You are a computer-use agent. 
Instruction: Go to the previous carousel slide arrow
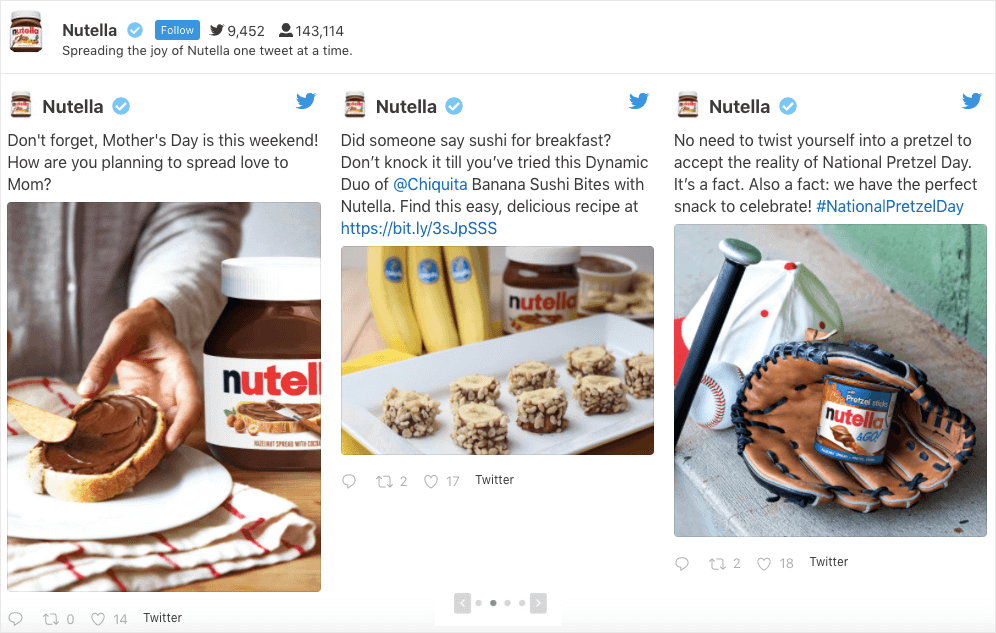tap(462, 603)
